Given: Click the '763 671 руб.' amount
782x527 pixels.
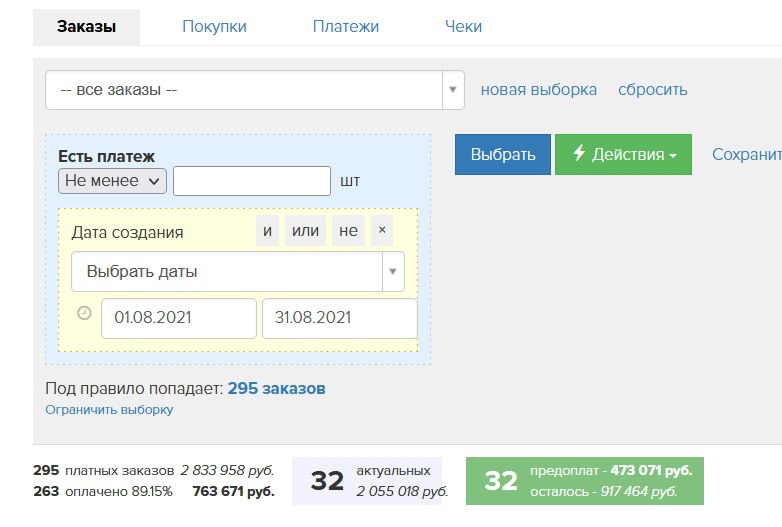Looking at the screenshot, I should click(x=233, y=491).
